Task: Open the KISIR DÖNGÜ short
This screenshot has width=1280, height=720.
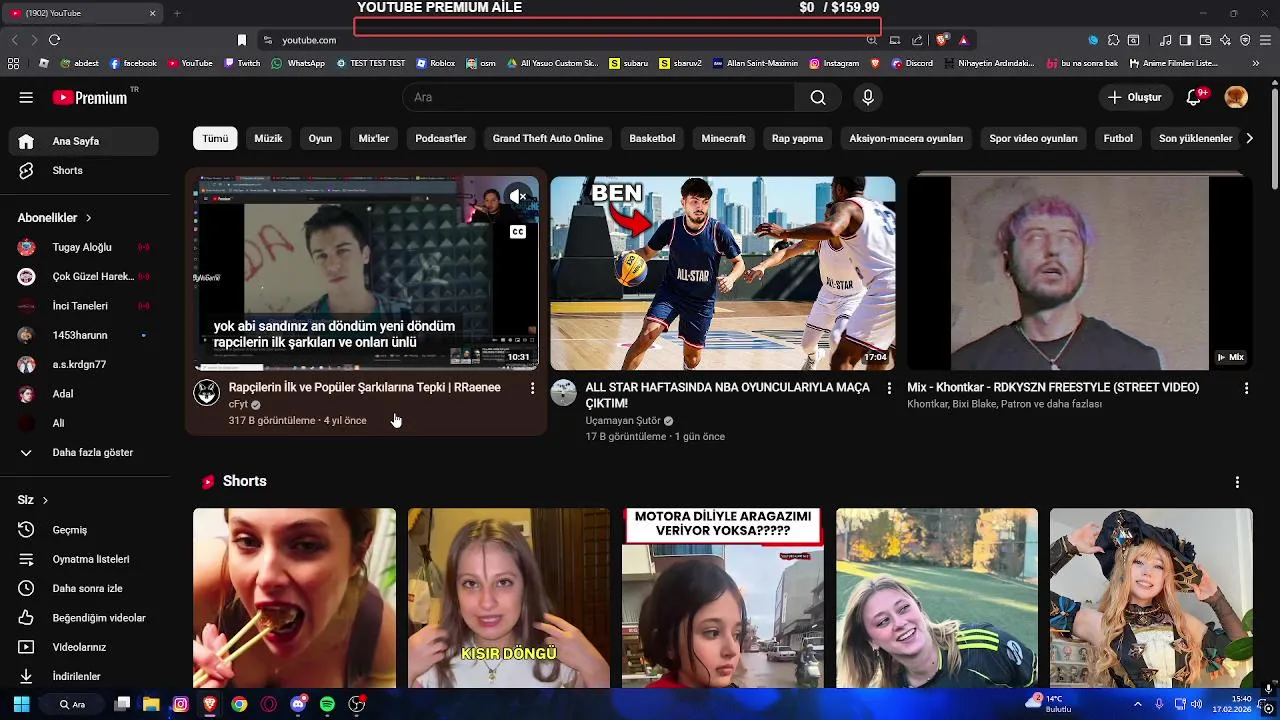Action: click(x=509, y=598)
